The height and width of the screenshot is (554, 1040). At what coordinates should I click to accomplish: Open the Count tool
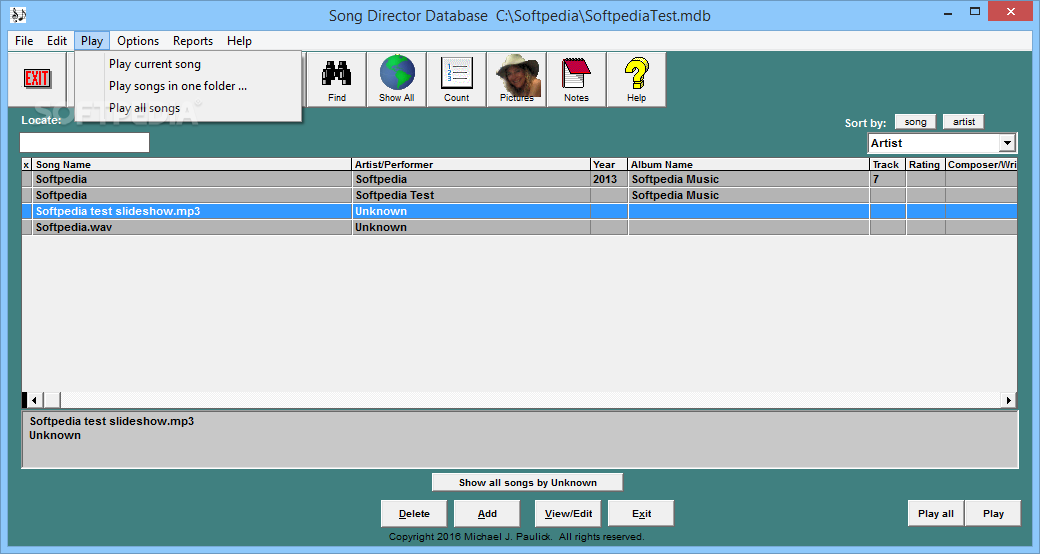(456, 79)
